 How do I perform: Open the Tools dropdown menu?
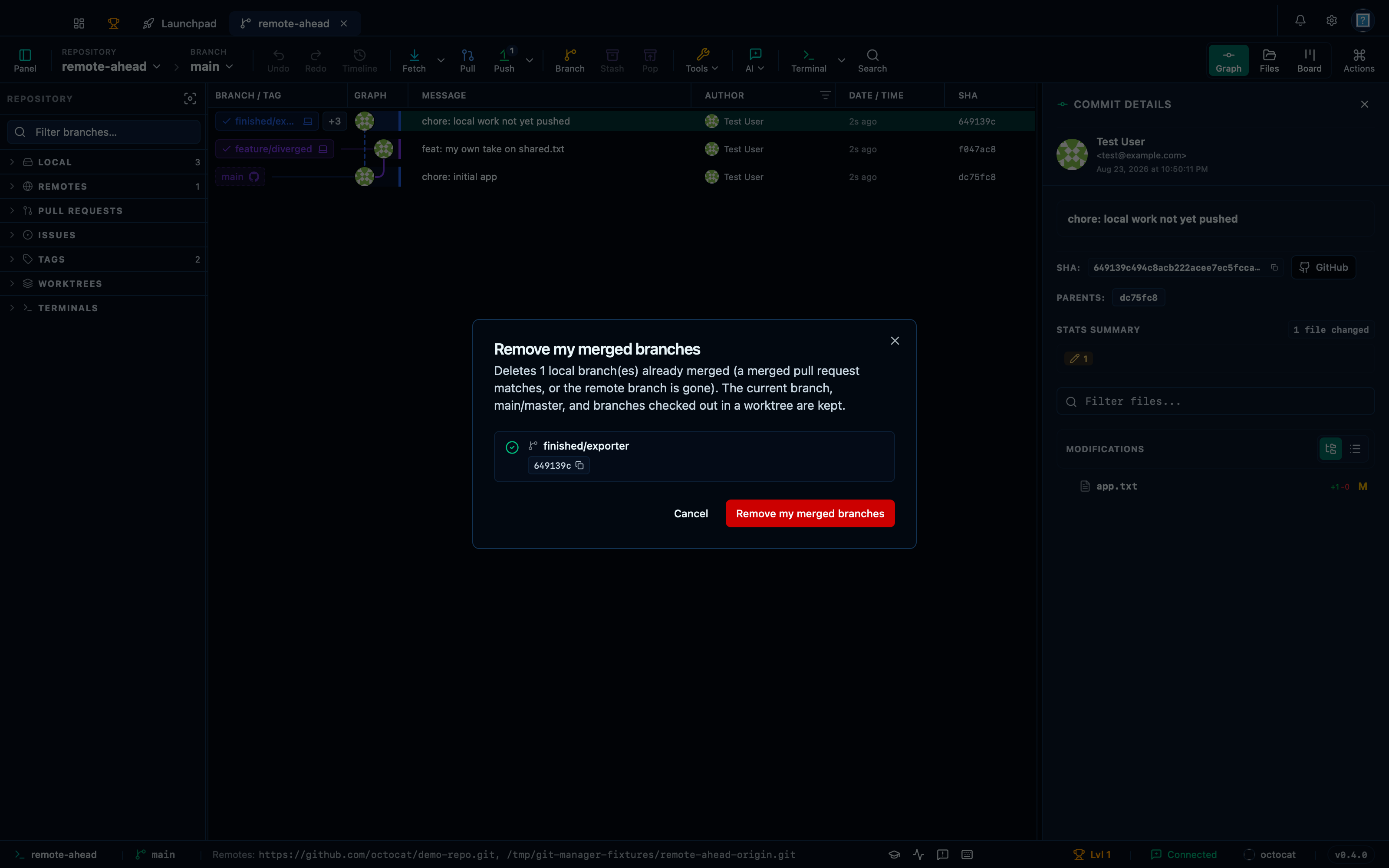[702, 60]
